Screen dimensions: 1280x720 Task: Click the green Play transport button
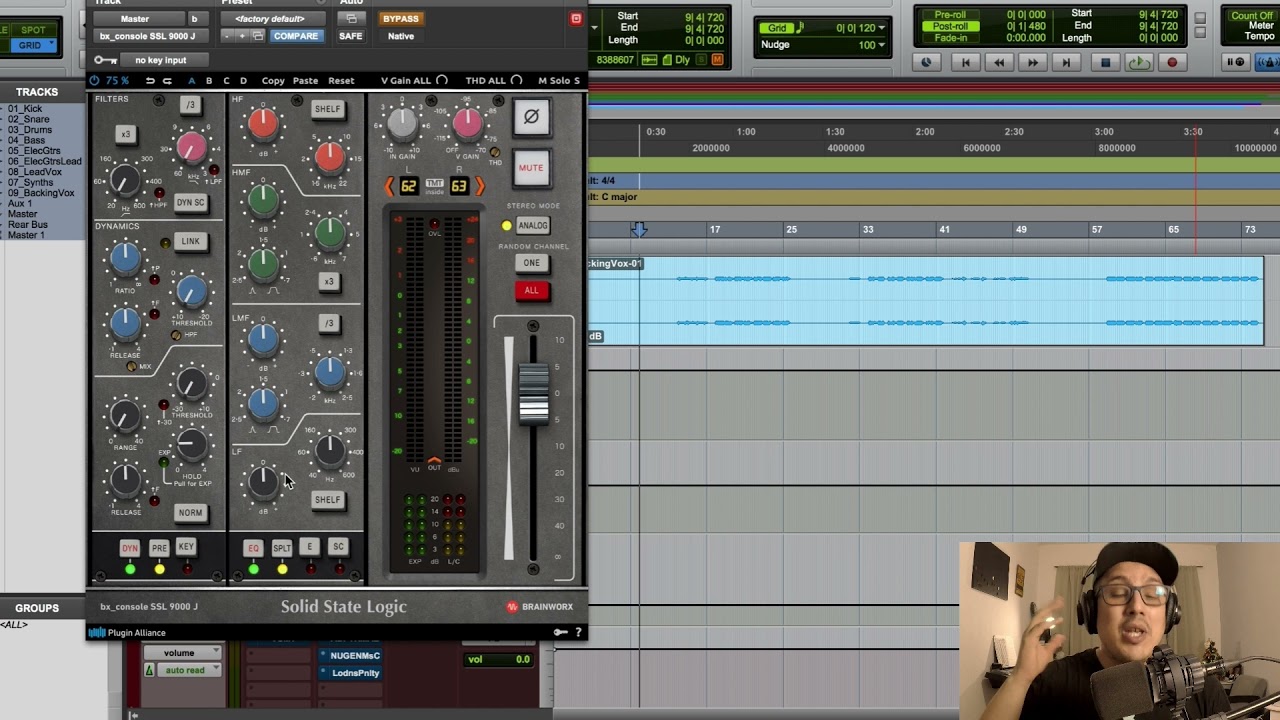pyautogui.click(x=1139, y=62)
